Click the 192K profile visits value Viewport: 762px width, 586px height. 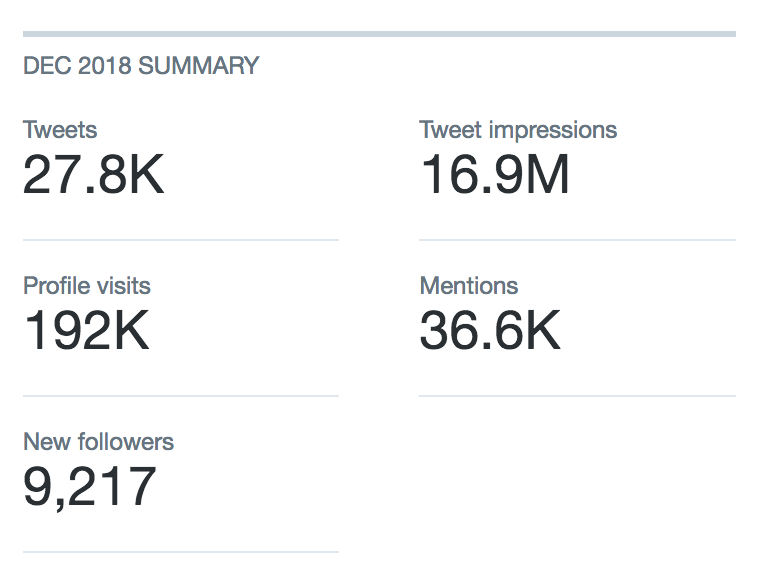tap(87, 330)
